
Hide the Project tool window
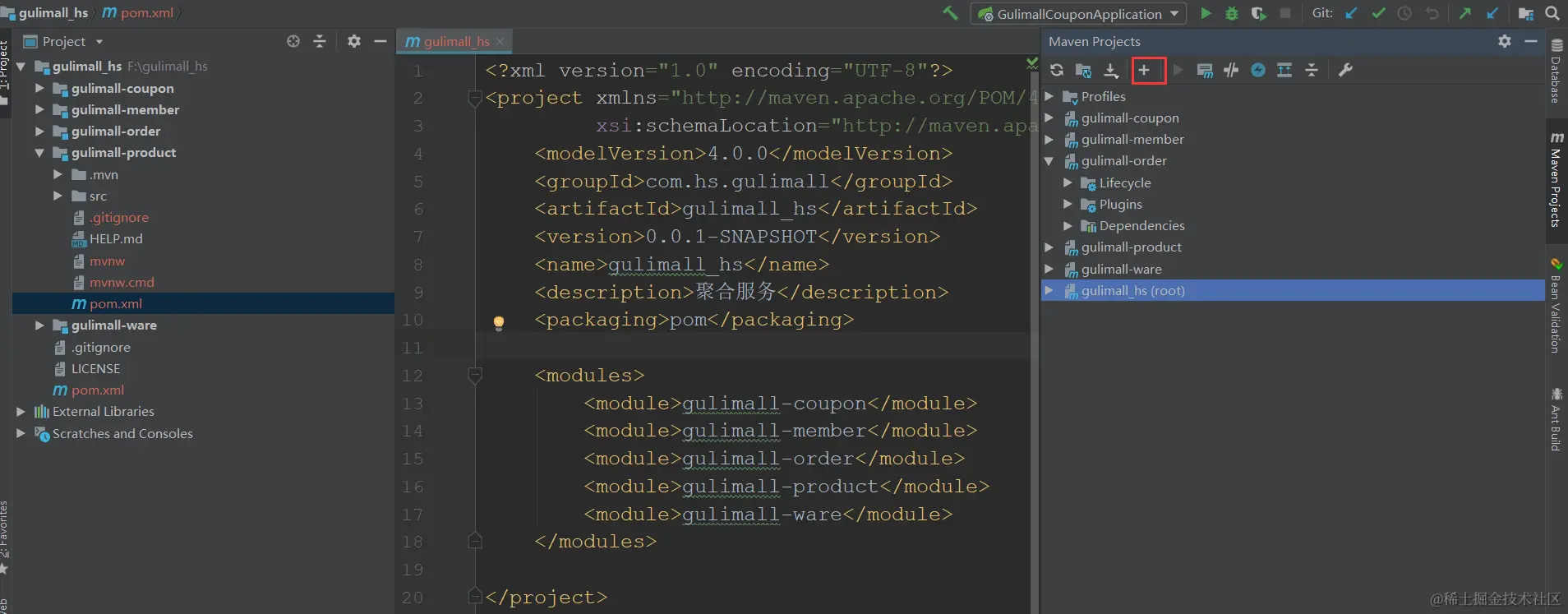(380, 41)
